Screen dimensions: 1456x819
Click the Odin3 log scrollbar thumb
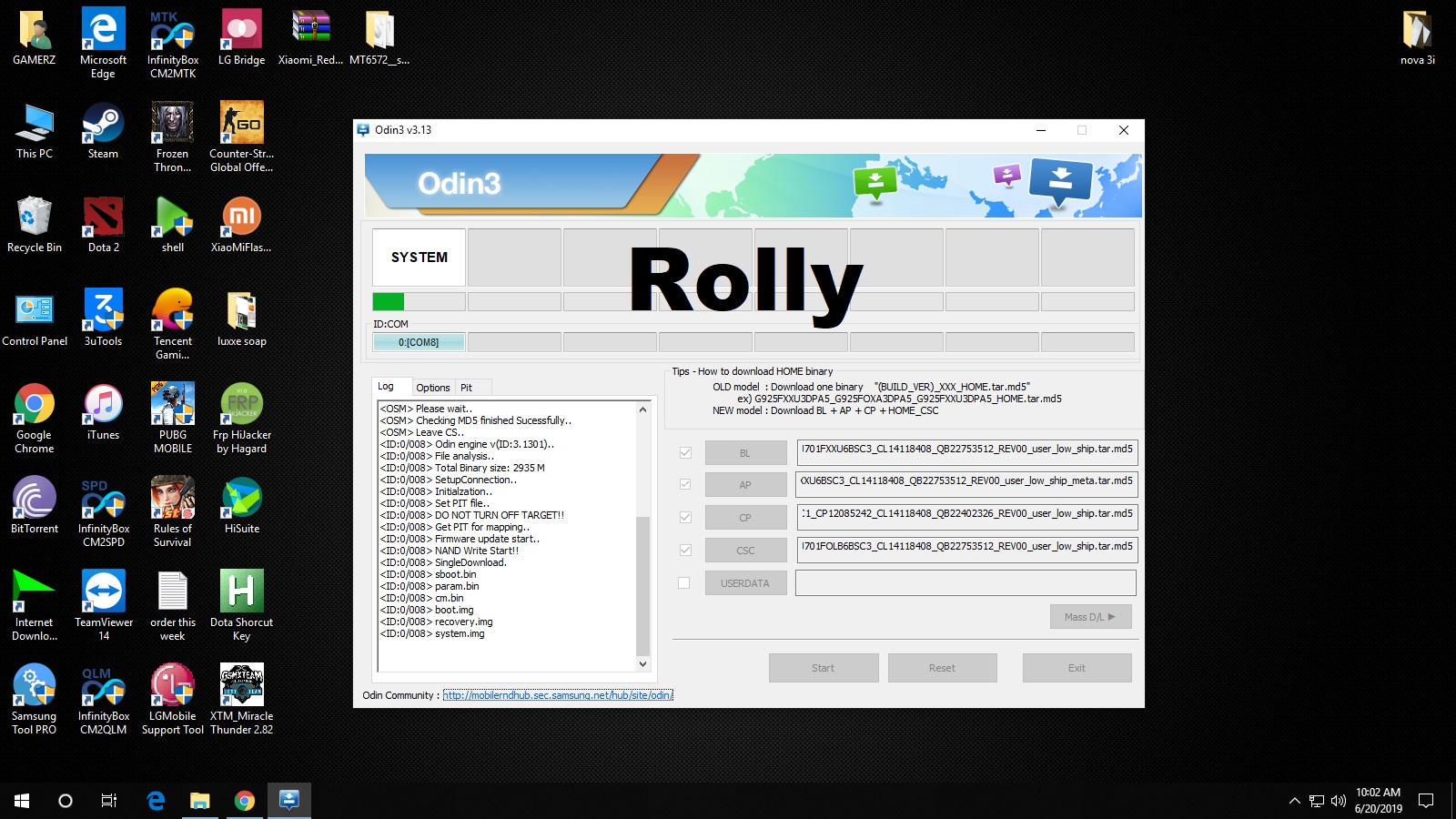point(643,585)
